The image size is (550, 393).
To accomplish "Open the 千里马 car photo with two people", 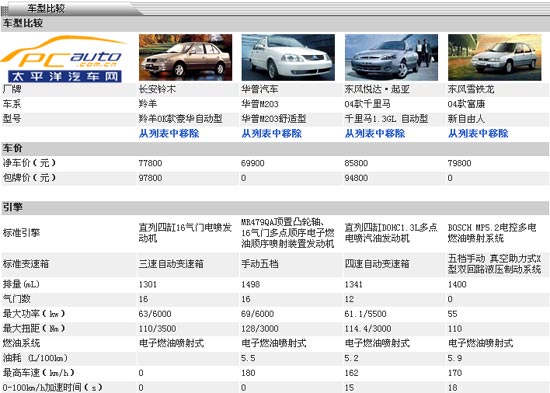I will 391,57.
